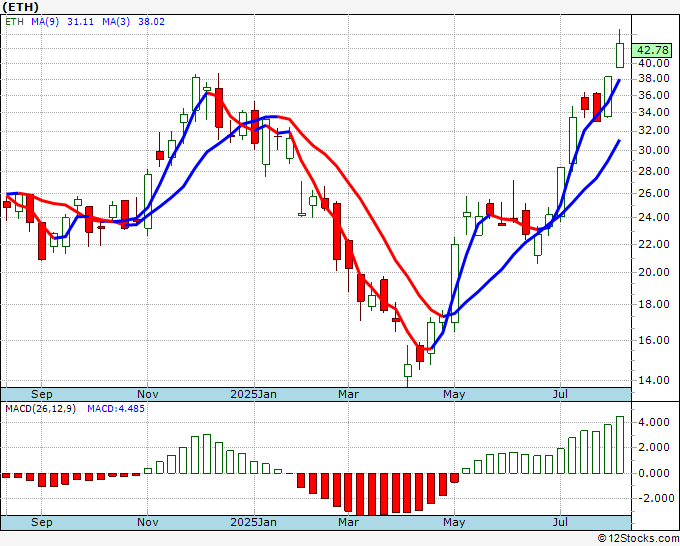Select the 40.00 price axis label

point(654,63)
